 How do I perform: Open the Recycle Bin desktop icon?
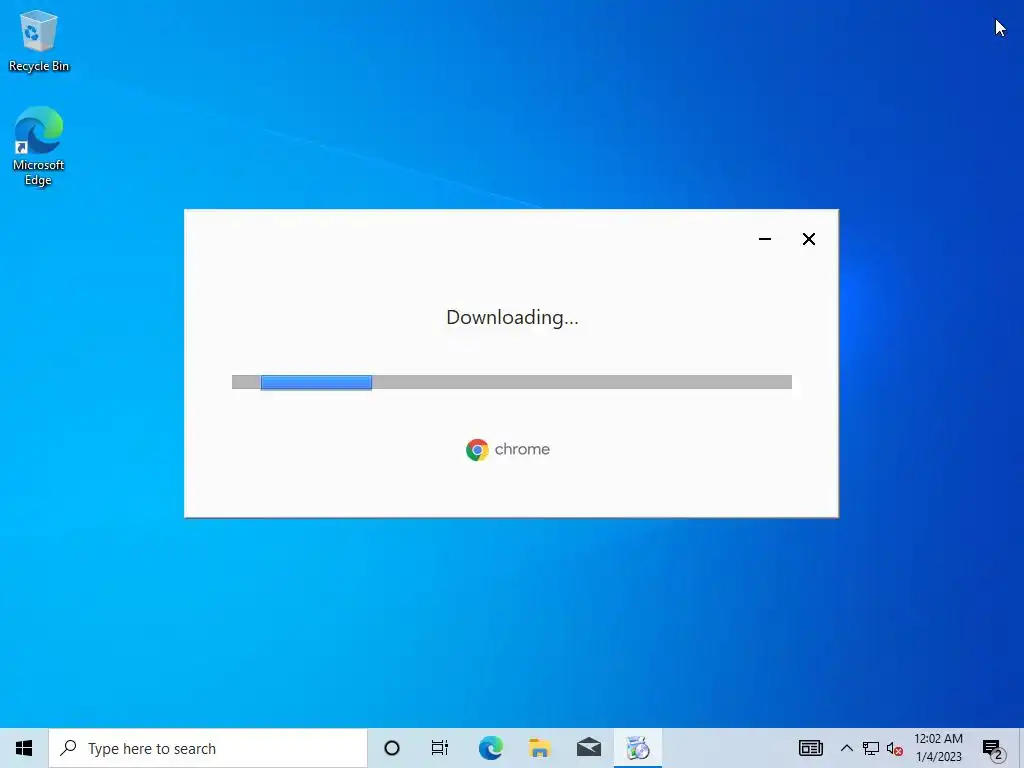coord(39,40)
